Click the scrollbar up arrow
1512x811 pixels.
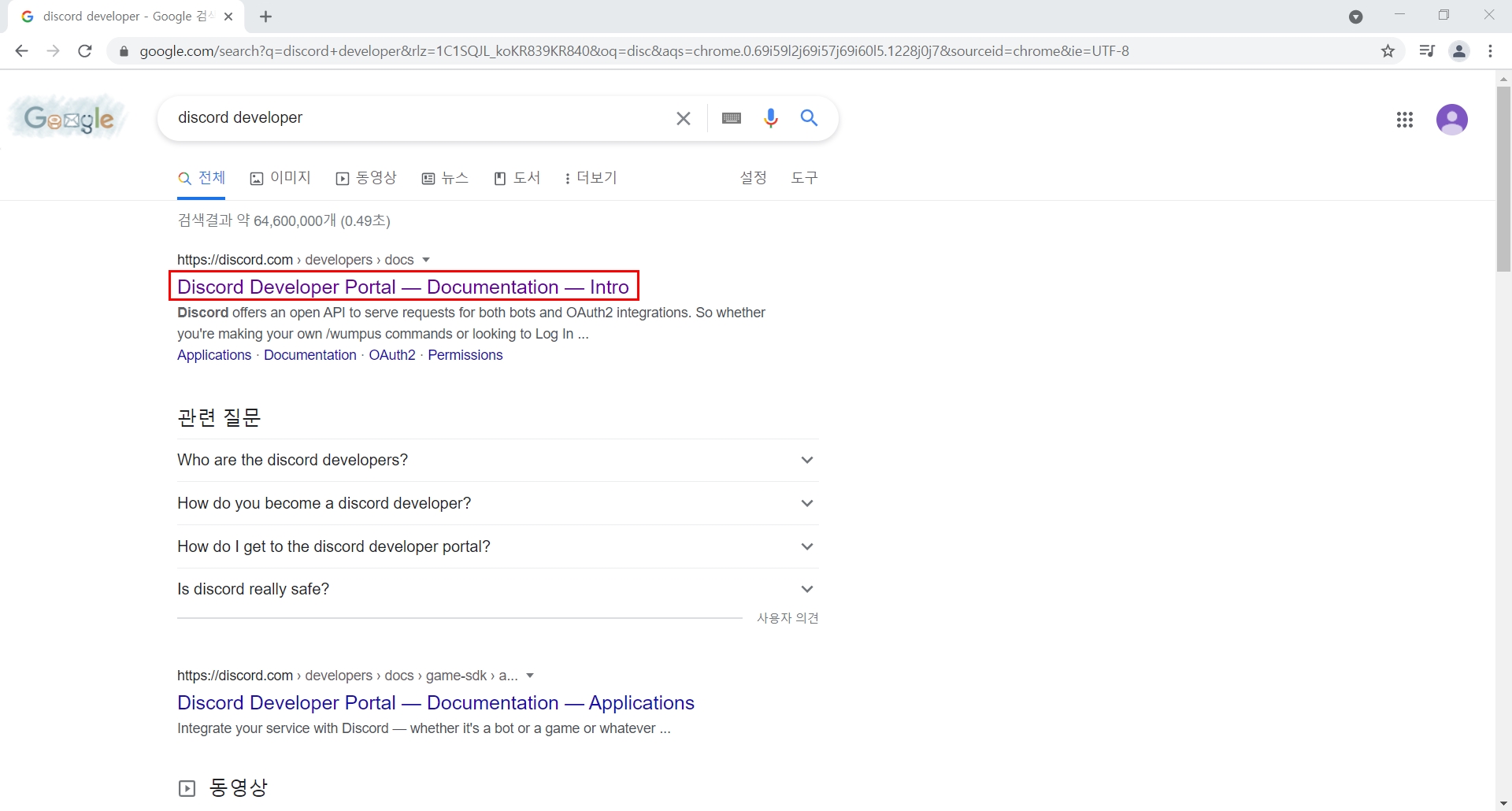1503,79
